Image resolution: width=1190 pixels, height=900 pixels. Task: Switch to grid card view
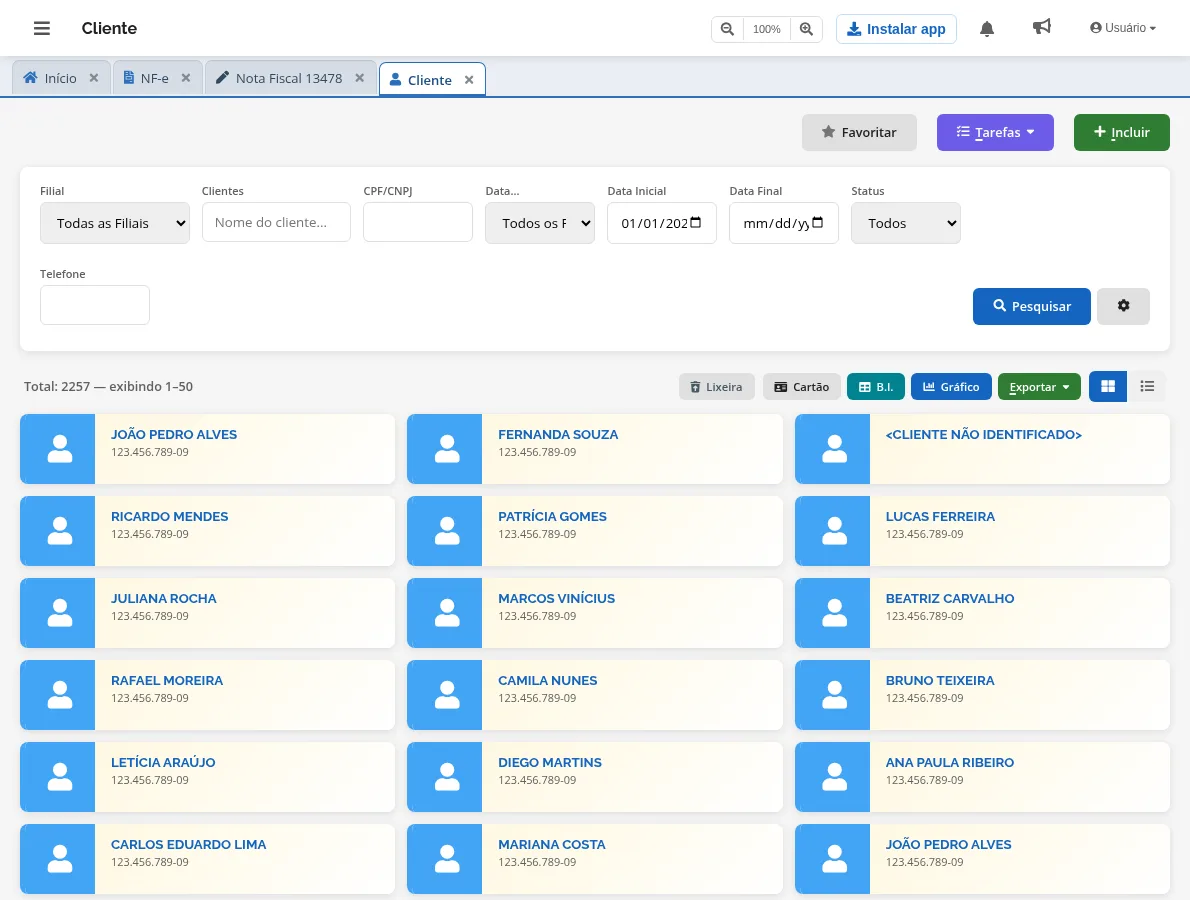1108,386
